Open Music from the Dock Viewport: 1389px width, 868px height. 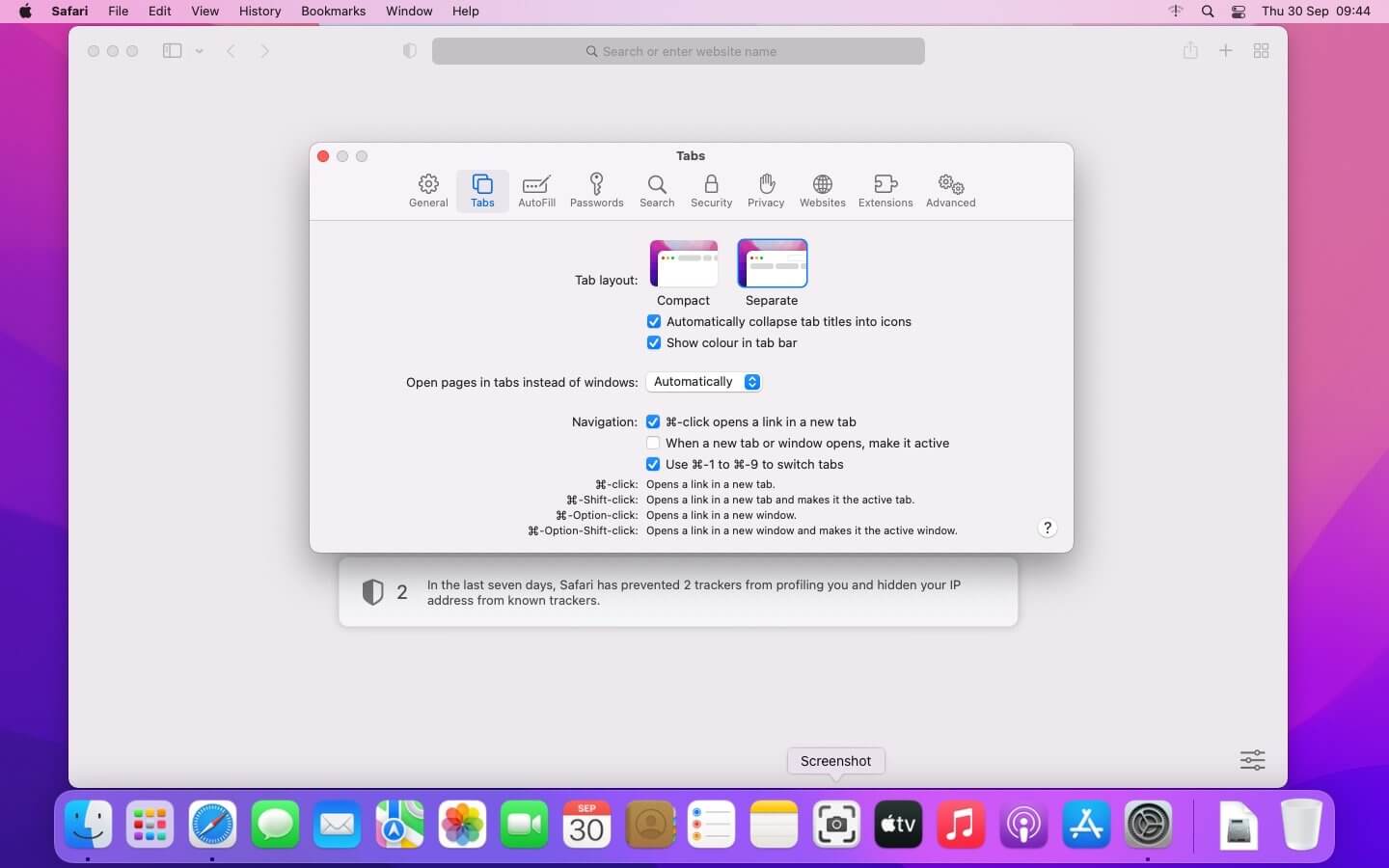(961, 825)
